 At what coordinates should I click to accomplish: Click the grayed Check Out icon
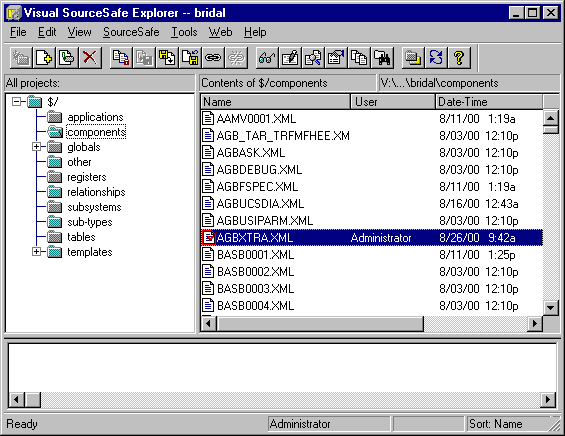(144, 58)
